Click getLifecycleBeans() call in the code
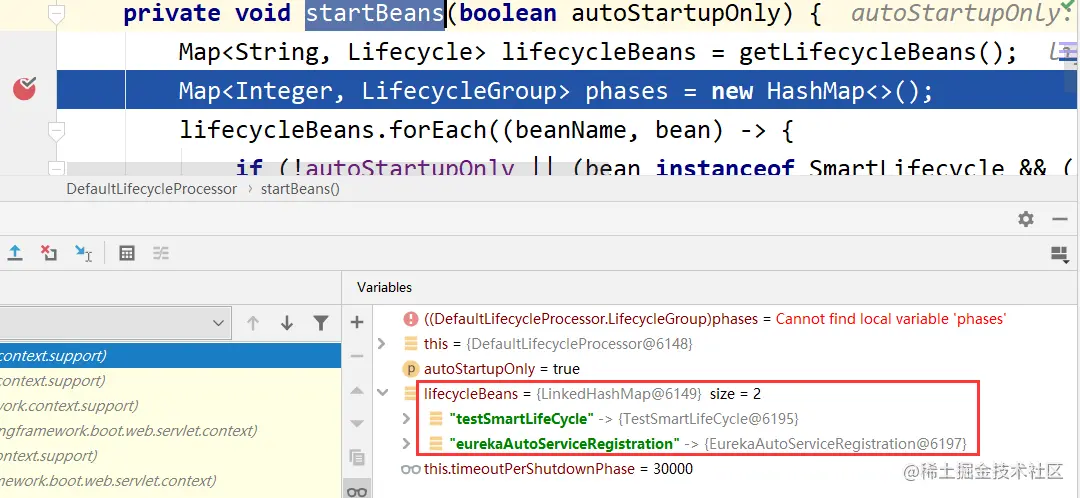The height and width of the screenshot is (498, 1080). [871, 52]
